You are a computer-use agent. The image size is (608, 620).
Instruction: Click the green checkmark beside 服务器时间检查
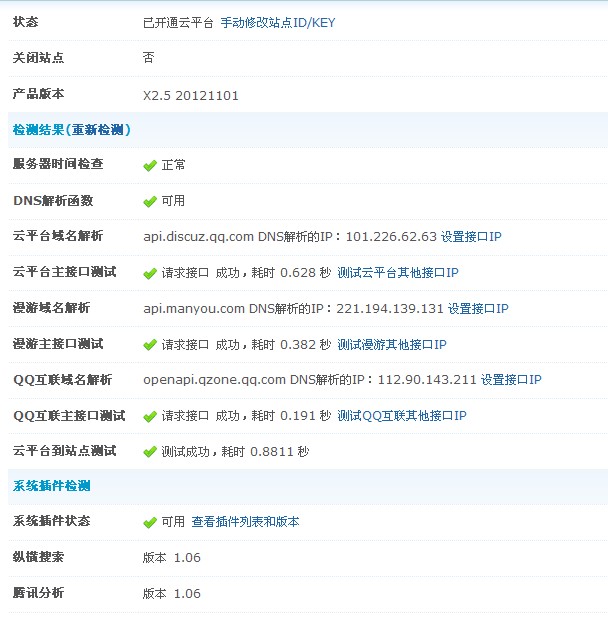point(150,165)
